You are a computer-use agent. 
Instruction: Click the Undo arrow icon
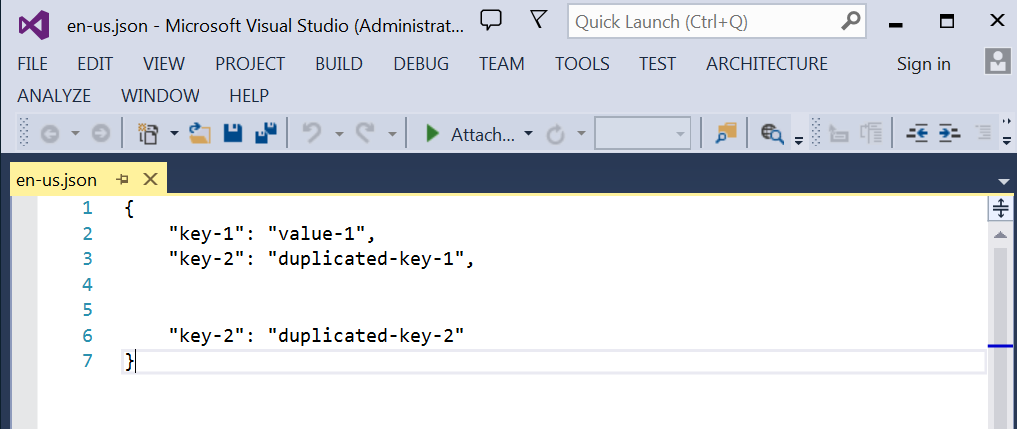pyautogui.click(x=312, y=134)
